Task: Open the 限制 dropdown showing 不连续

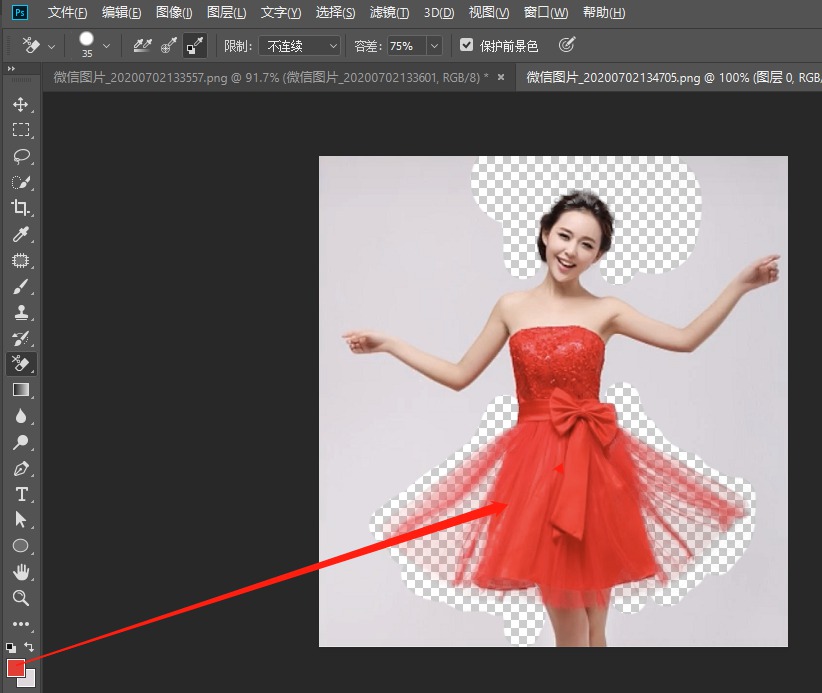Action: pos(299,46)
